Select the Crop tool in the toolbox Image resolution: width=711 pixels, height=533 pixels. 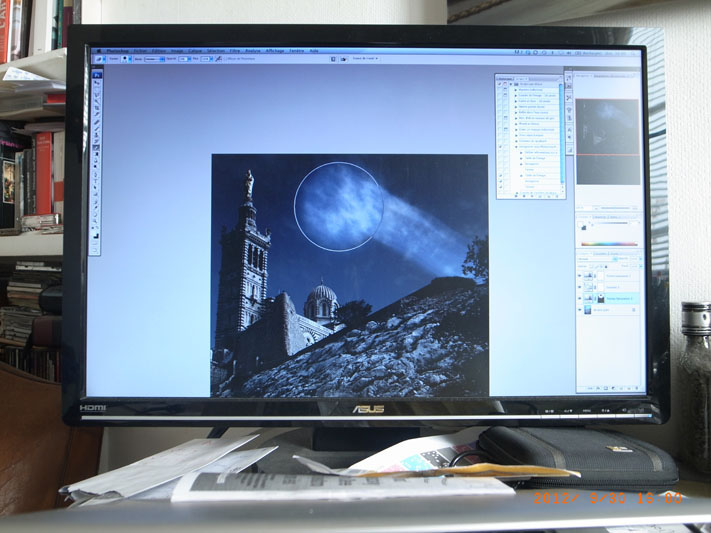point(97,108)
